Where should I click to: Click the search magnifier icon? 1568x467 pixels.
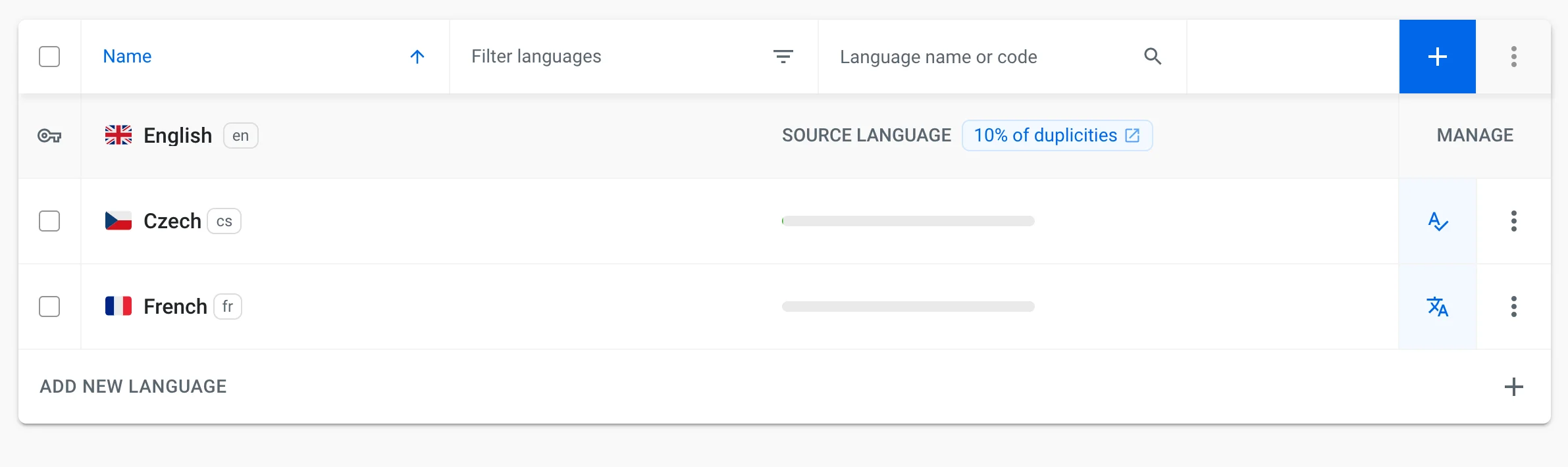point(1153,57)
